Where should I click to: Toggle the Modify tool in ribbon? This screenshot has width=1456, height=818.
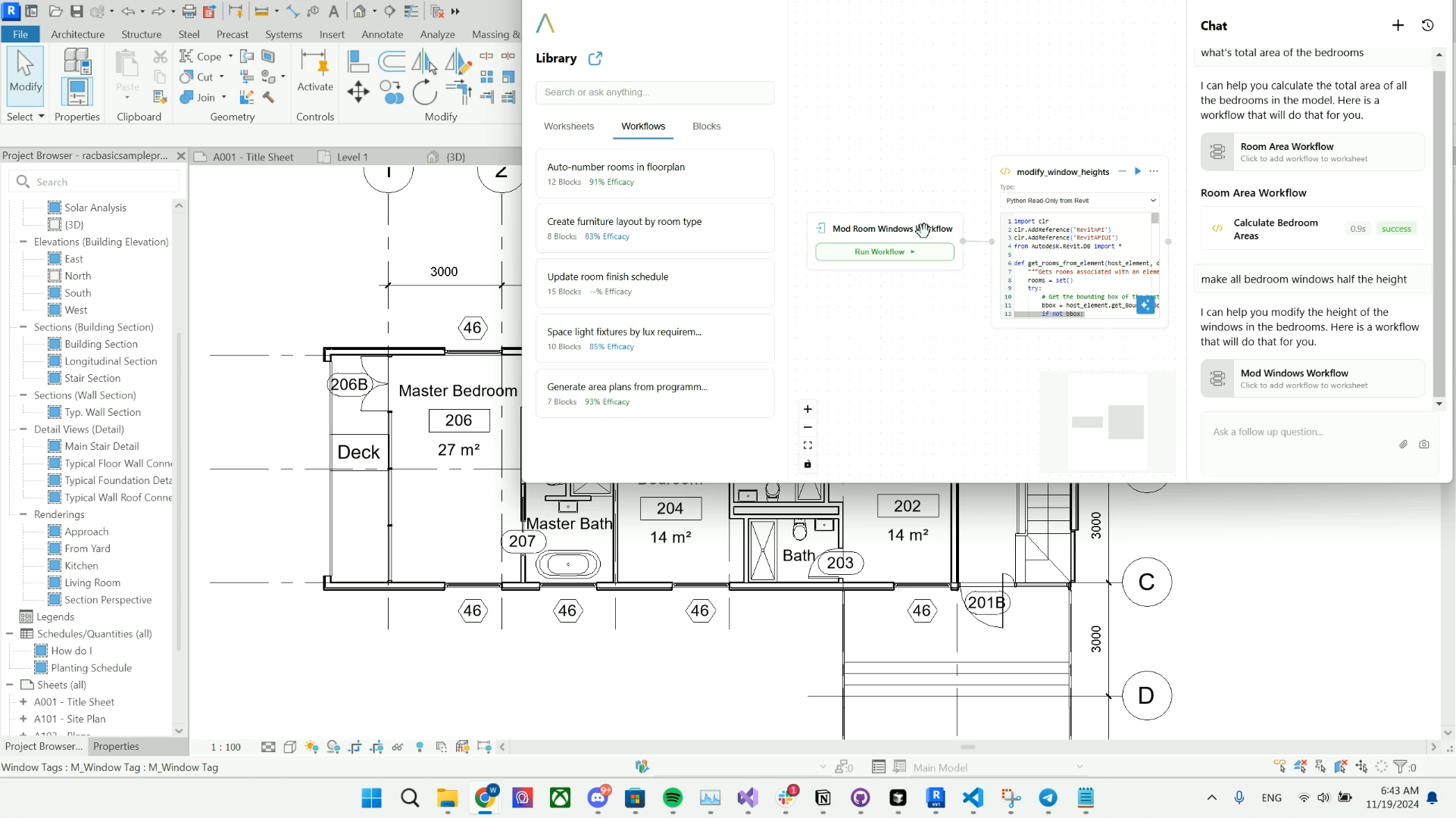[26, 74]
